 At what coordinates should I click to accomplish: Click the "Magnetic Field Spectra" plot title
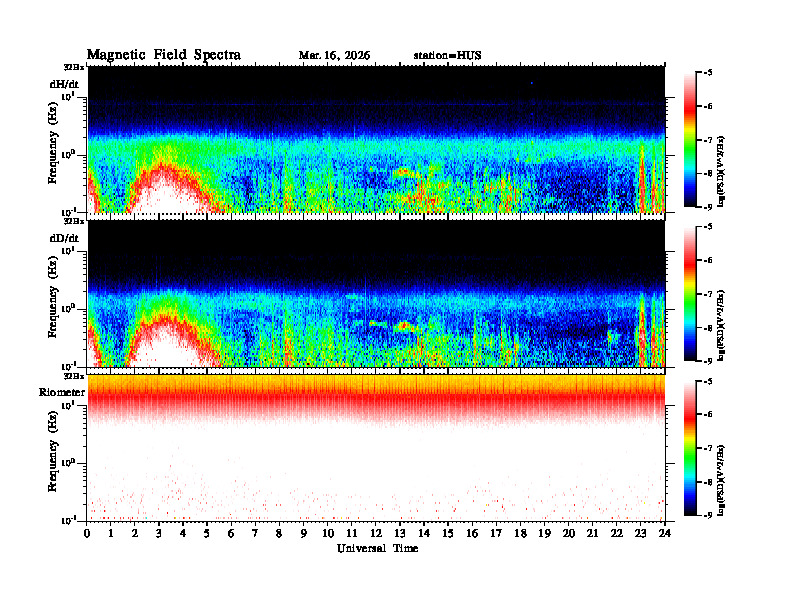(164, 55)
